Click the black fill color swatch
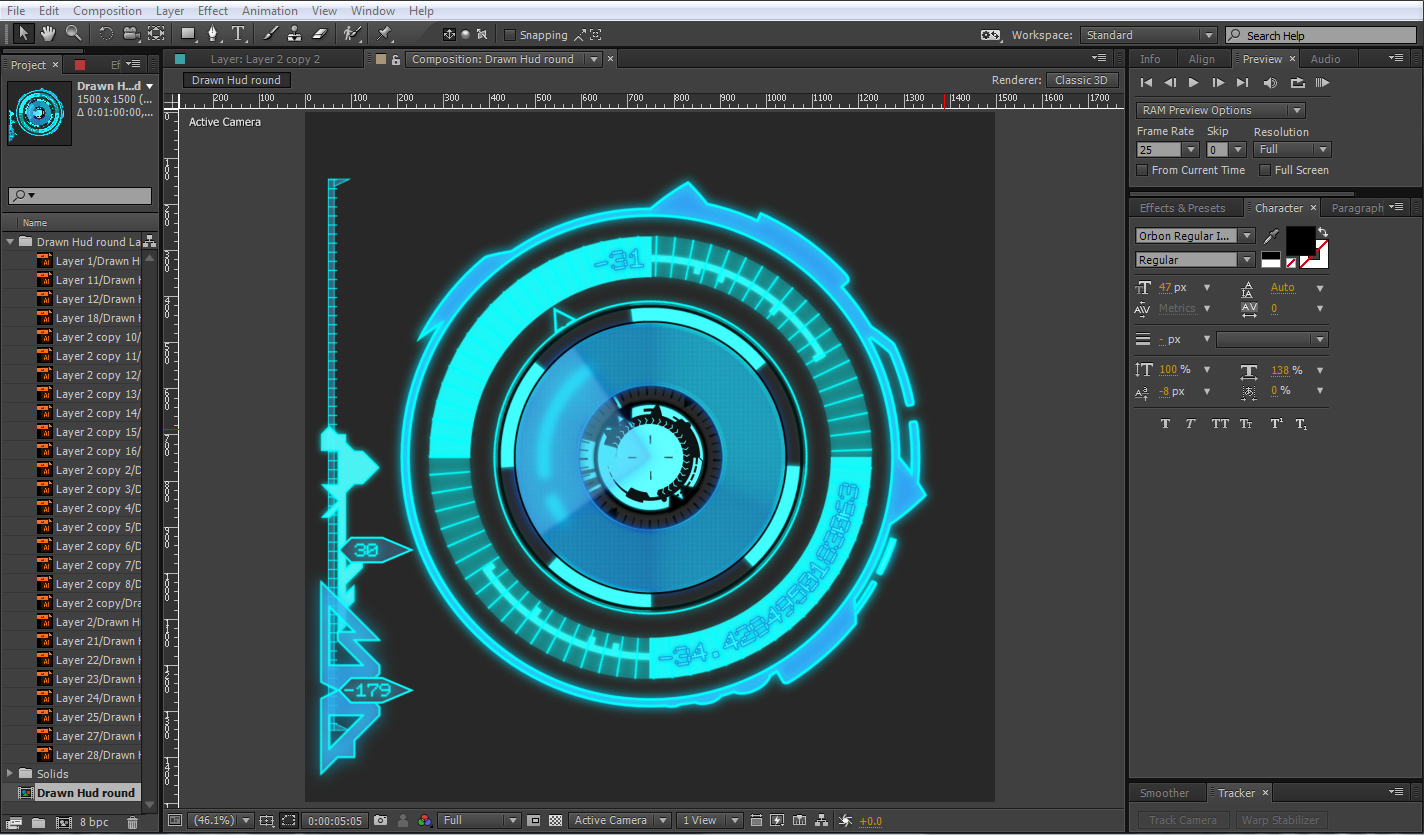The width and height of the screenshot is (1424, 835). [x=1300, y=240]
